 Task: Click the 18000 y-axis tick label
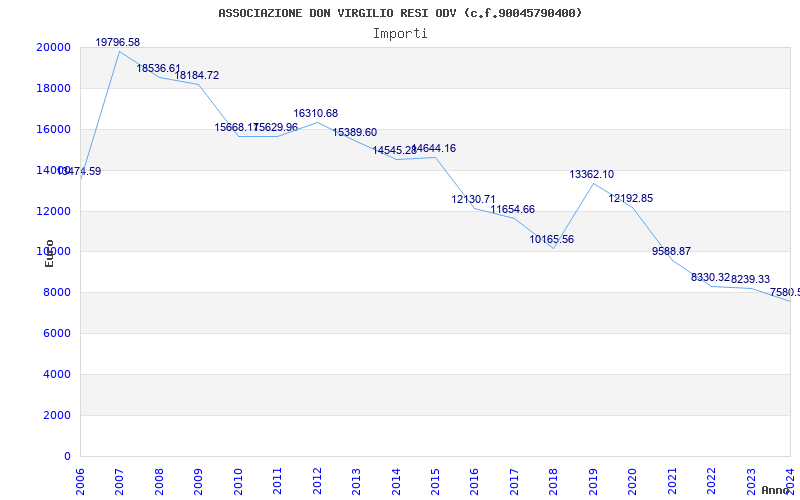[53, 88]
